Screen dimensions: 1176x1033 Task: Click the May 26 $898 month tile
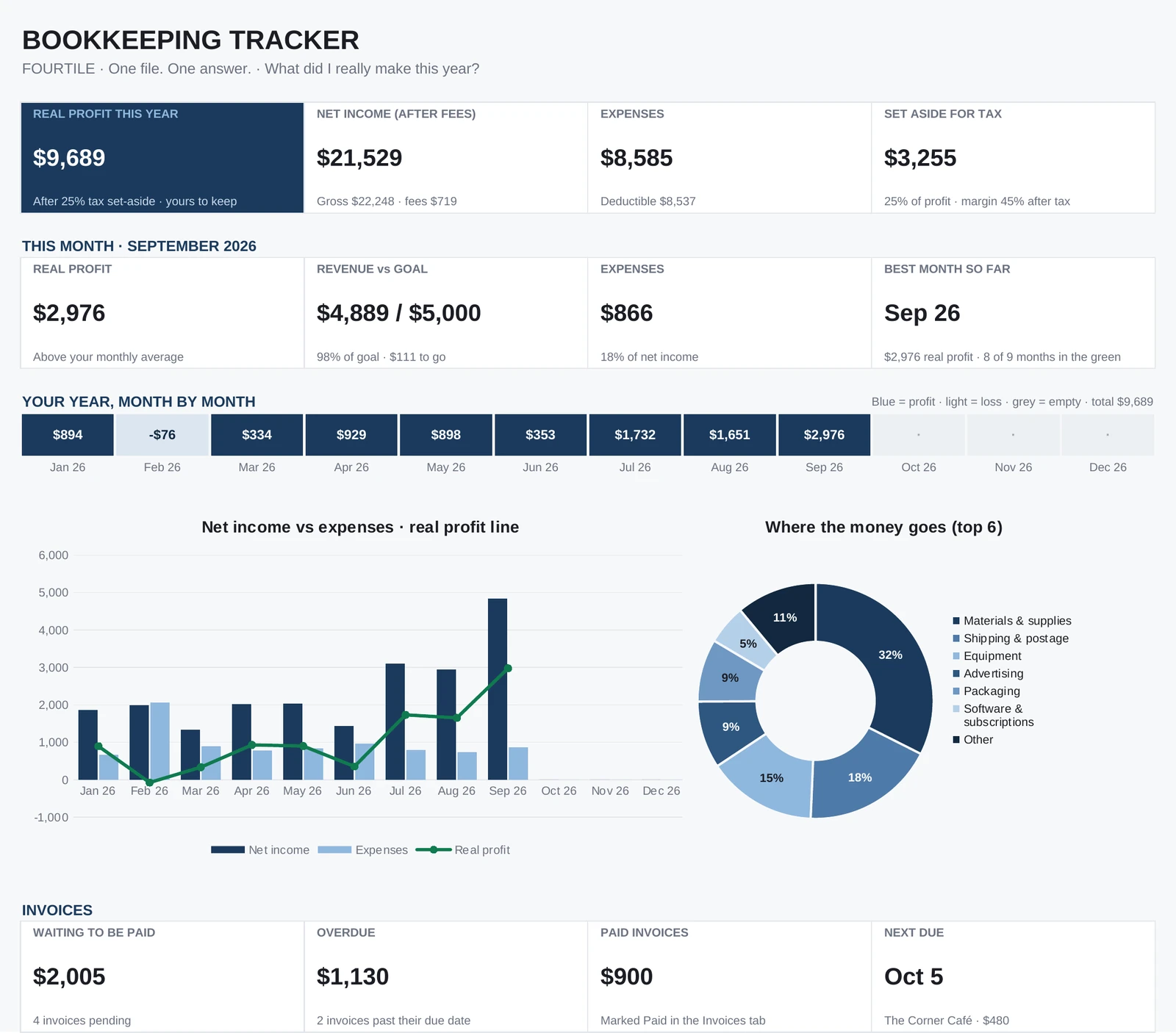446,435
